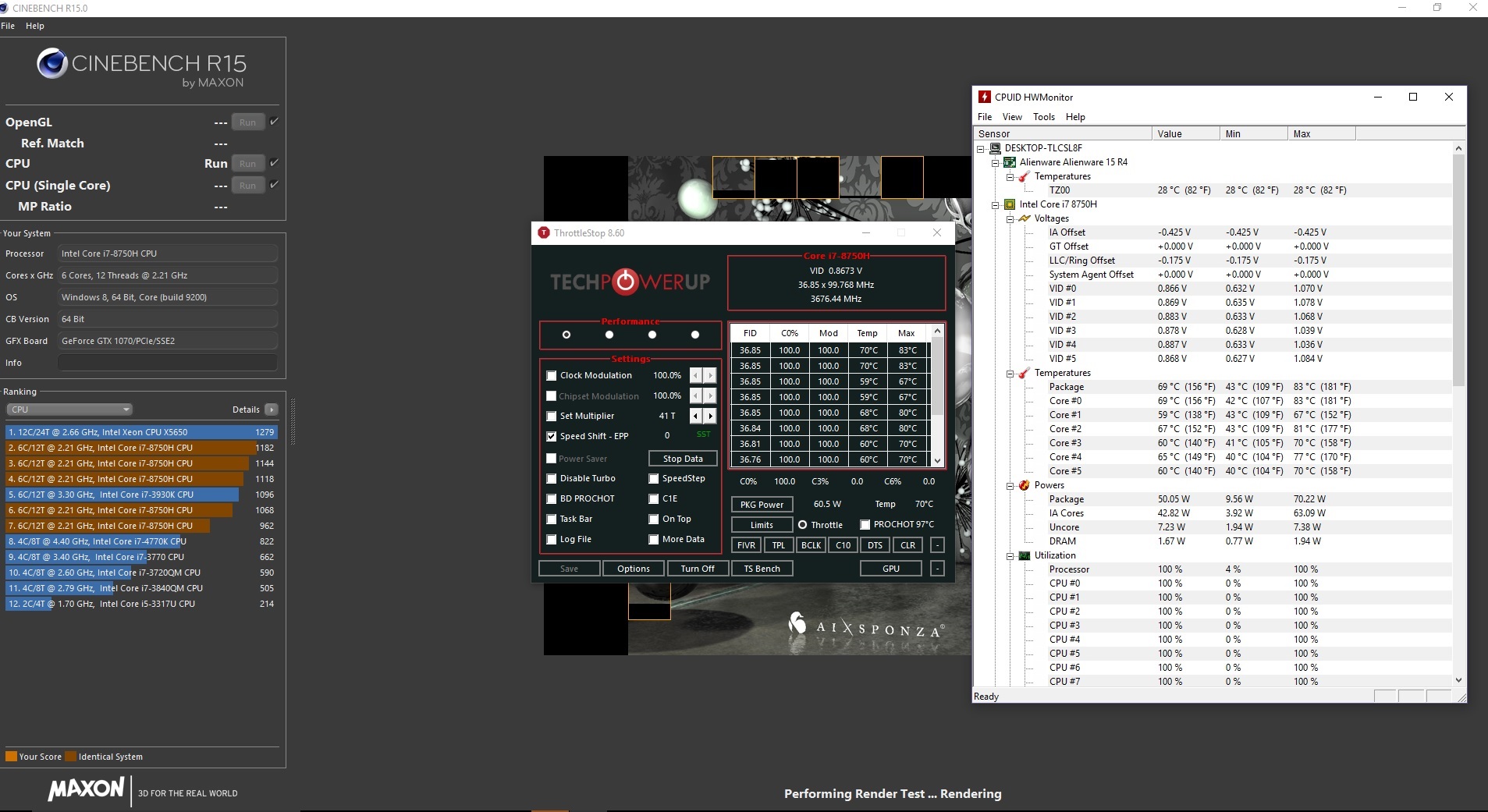The width and height of the screenshot is (1488, 812).
Task: Click the Alienware 15 R4 motherboard icon
Action: point(1010,162)
